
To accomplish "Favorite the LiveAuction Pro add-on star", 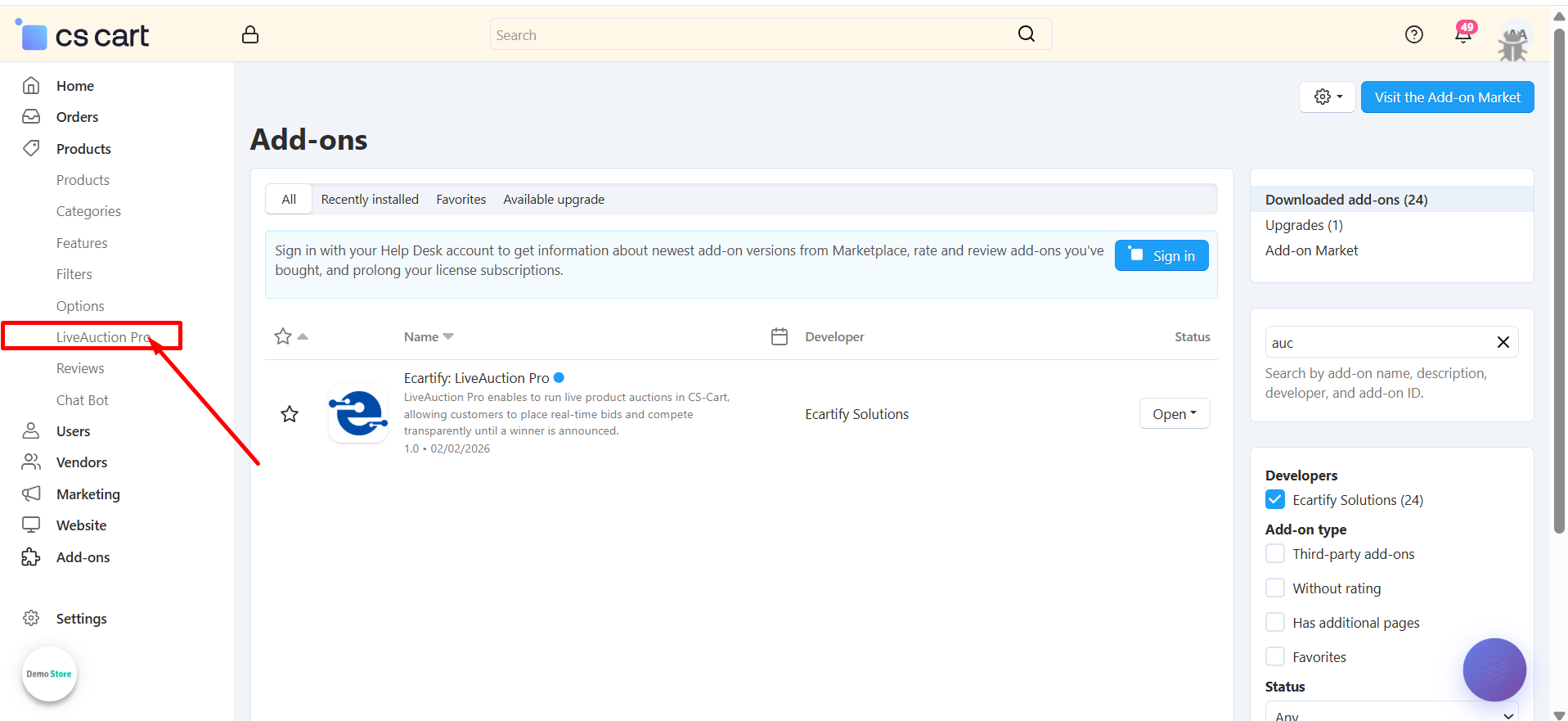I will coord(290,414).
